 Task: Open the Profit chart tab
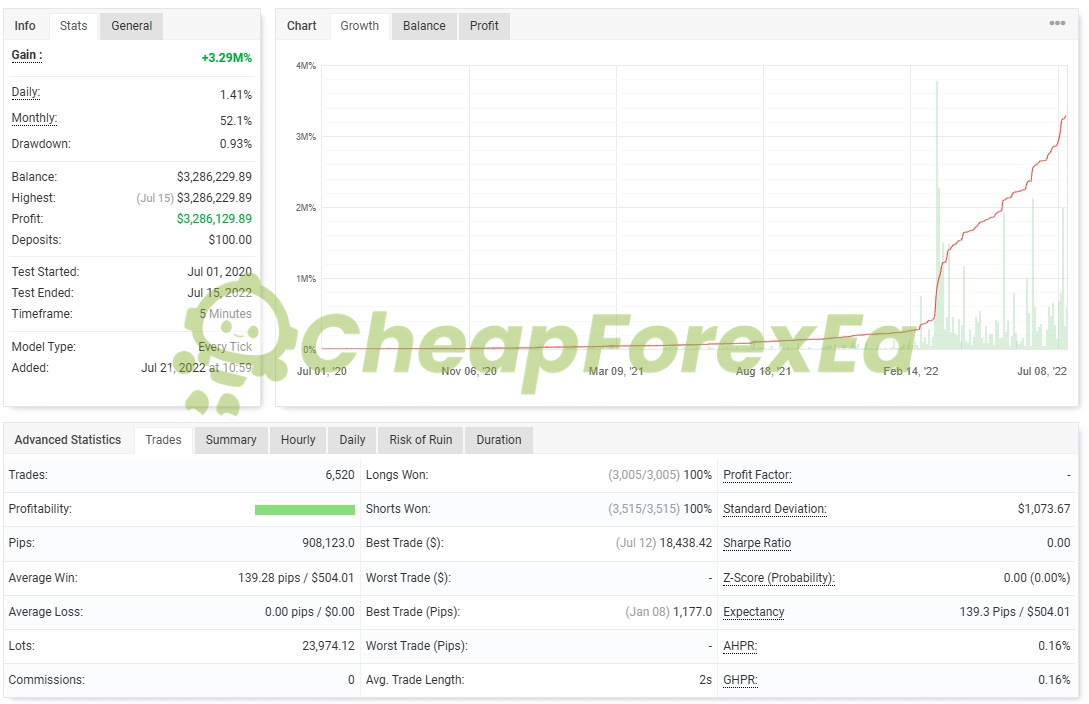(x=483, y=26)
